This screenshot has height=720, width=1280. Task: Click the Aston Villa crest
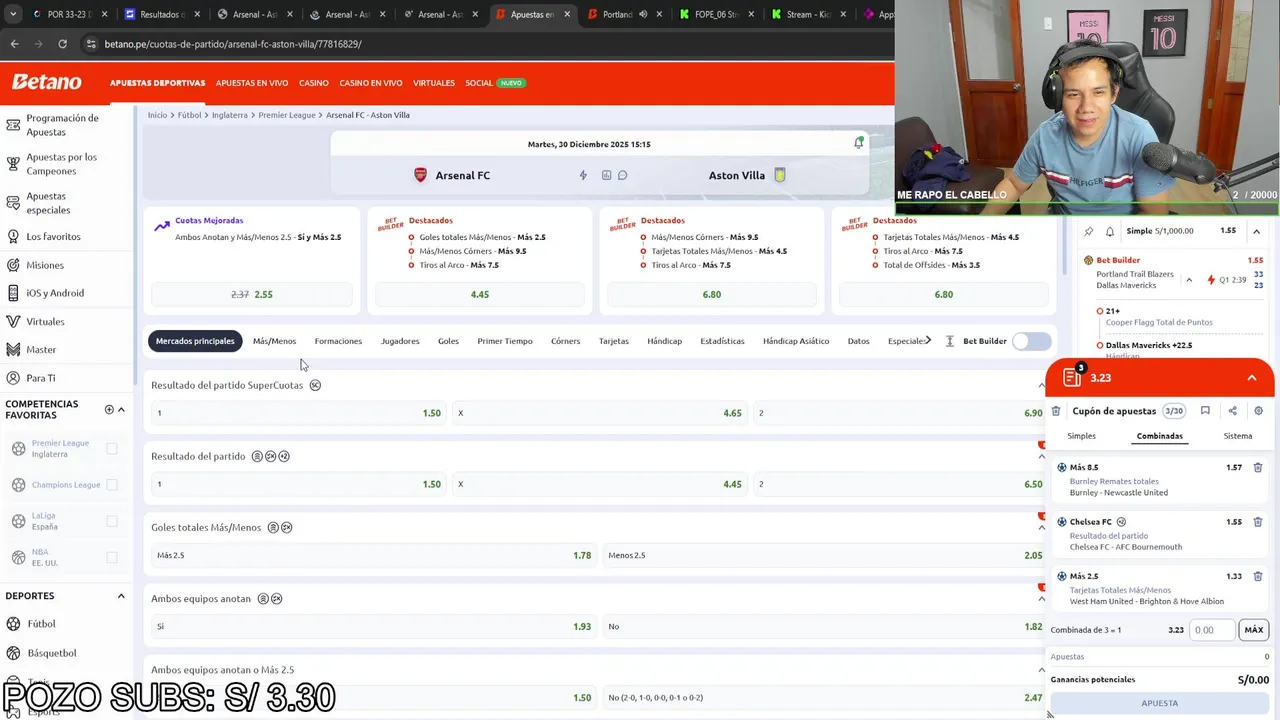tap(780, 175)
